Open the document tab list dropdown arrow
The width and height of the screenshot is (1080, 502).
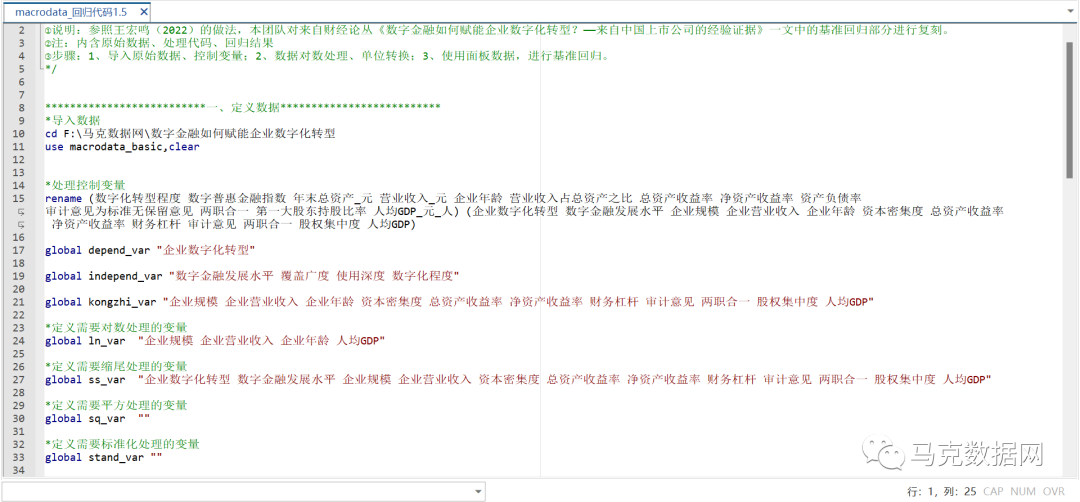pos(1070,12)
